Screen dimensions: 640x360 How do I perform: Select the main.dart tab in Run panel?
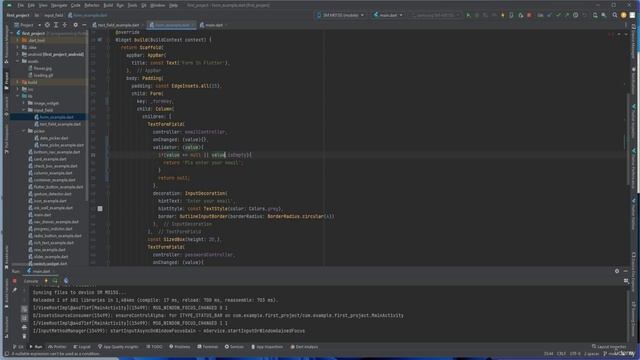click(x=39, y=271)
